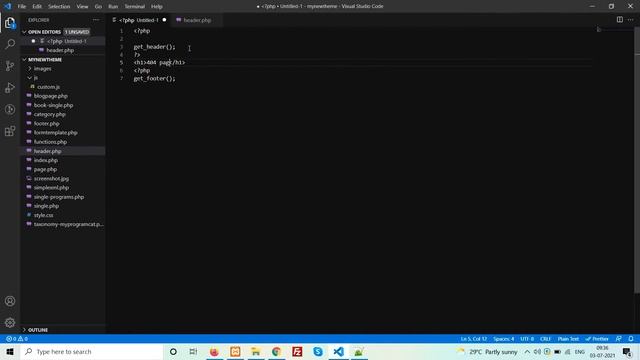This screenshot has height=360, width=640.
Task: Open the Explorer view in activity bar
Action: [10, 23]
